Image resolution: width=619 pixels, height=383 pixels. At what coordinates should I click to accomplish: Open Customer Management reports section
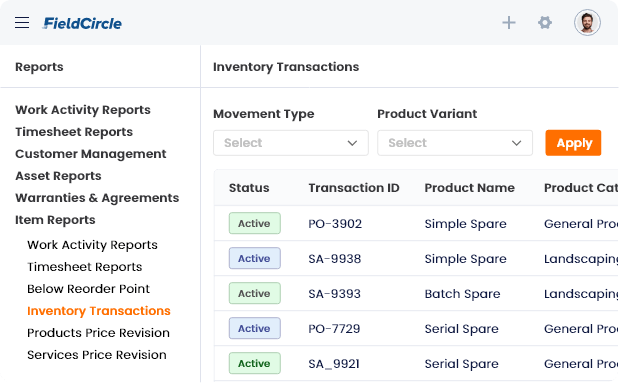point(91,154)
